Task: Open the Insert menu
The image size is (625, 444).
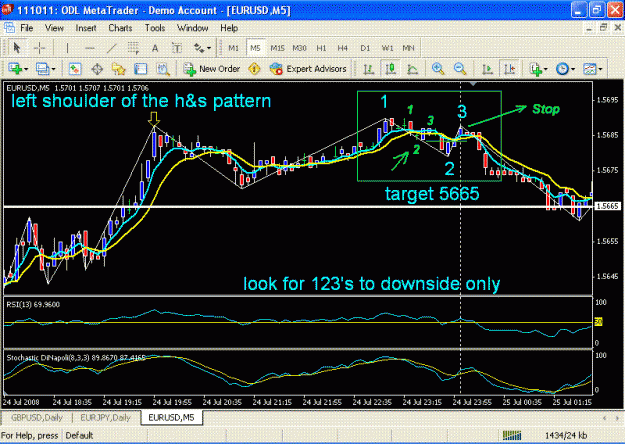Action: 86,28
